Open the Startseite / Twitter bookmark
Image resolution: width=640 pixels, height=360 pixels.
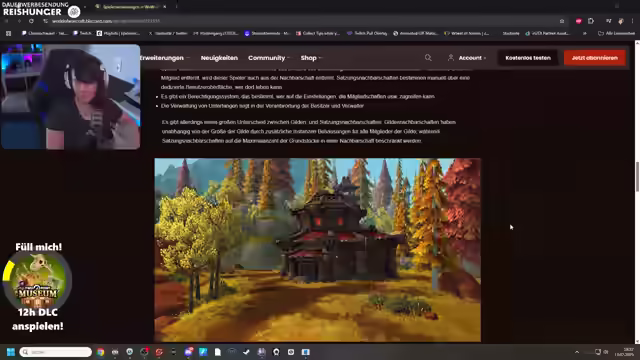168,33
